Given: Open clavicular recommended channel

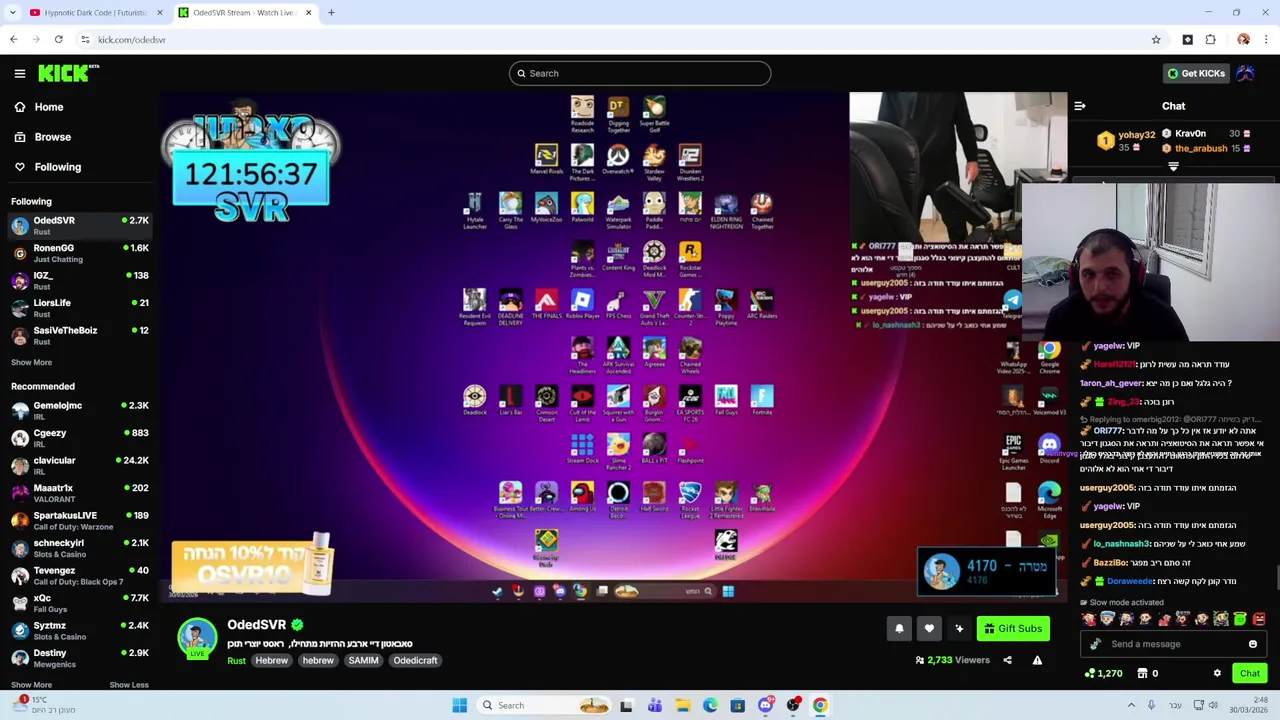Looking at the screenshot, I should (80, 466).
